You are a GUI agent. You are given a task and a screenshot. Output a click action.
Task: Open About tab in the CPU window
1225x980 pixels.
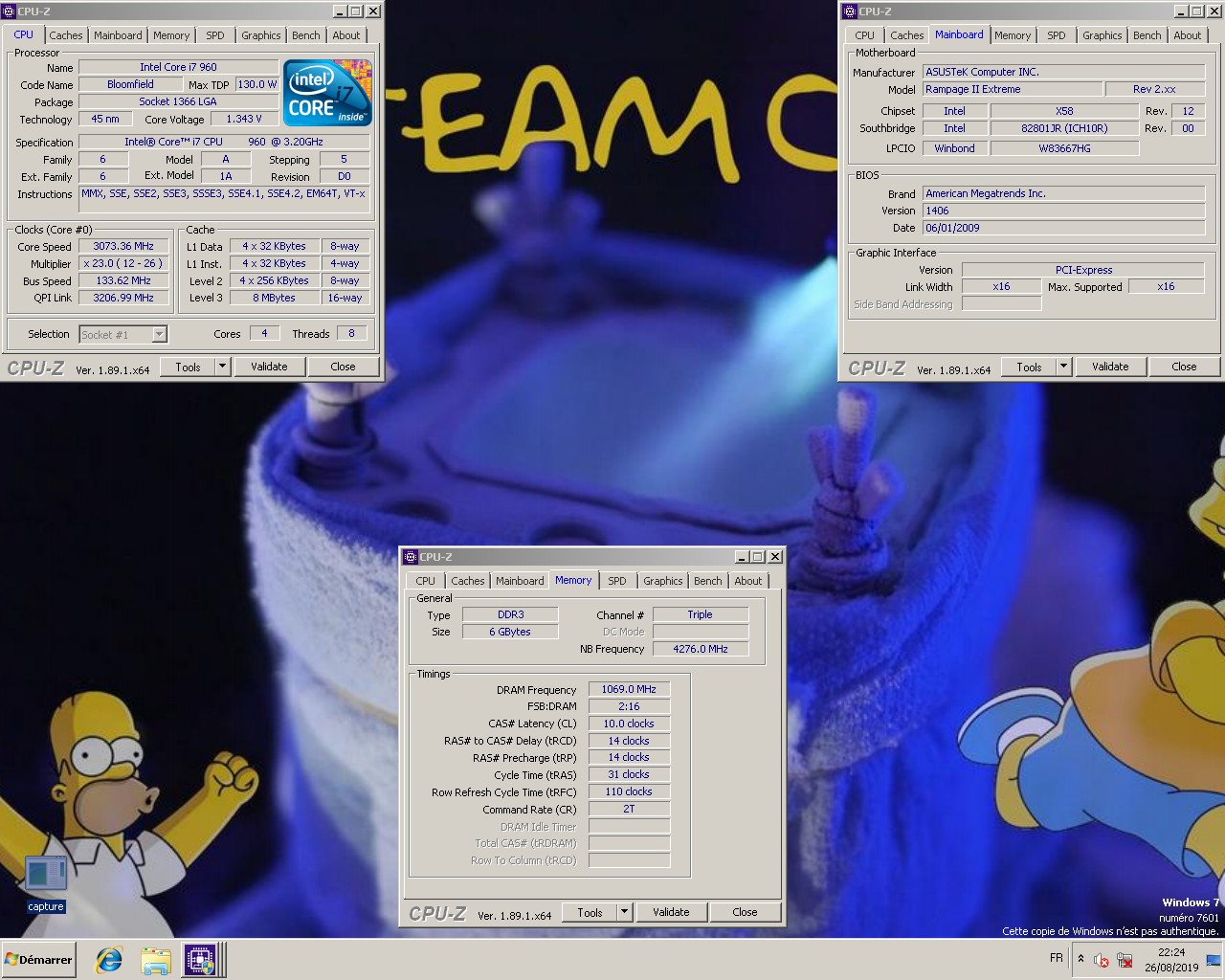pyautogui.click(x=346, y=35)
